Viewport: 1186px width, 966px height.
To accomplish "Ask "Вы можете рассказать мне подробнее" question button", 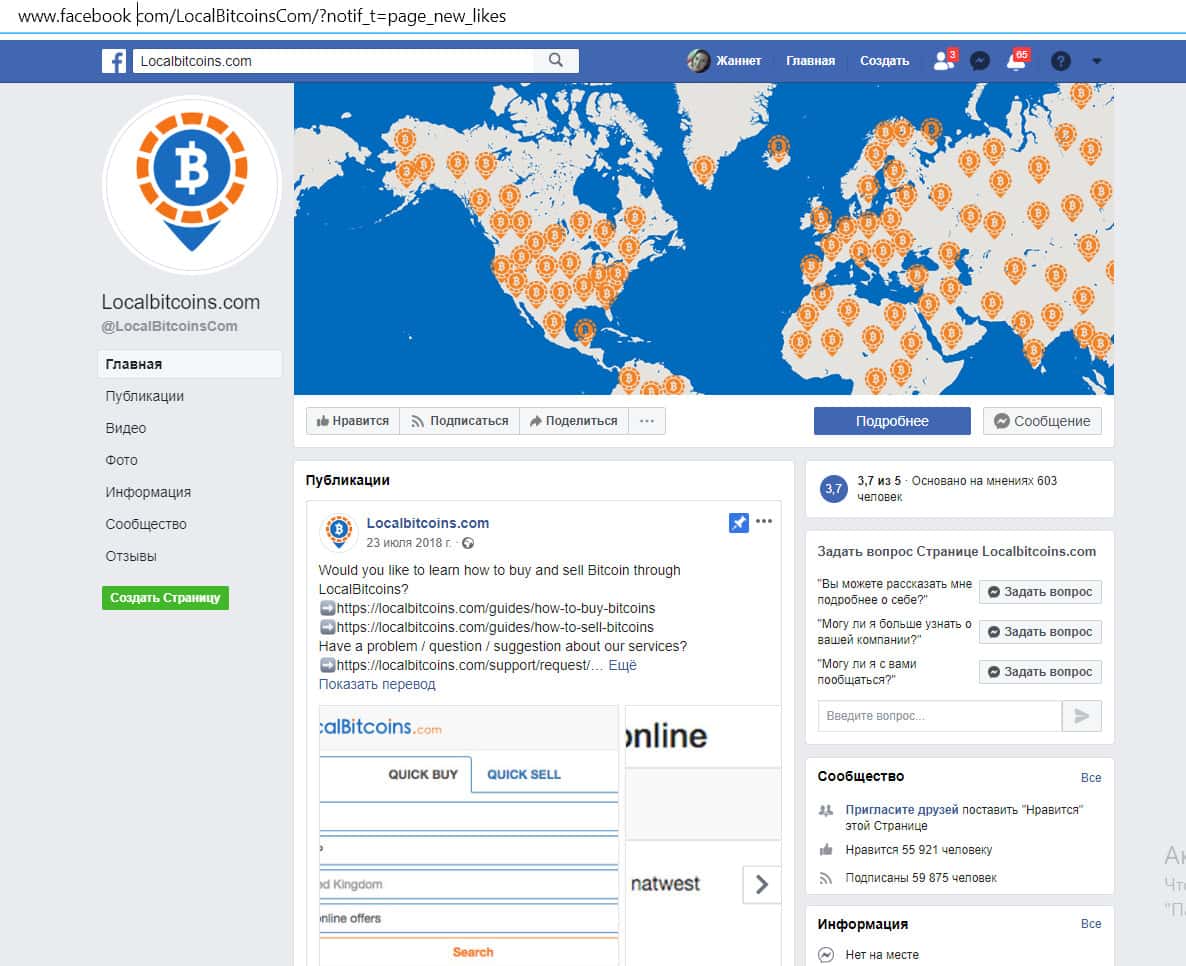I will tap(1040, 592).
